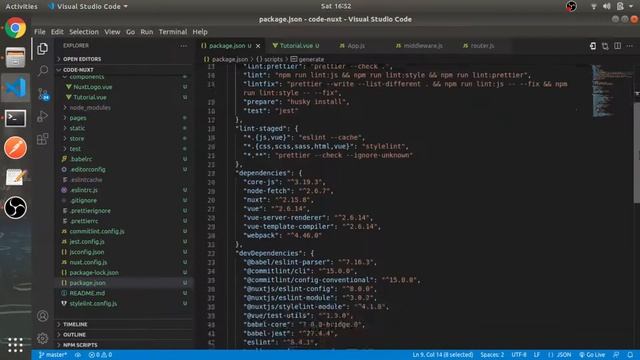Open the File menu
This screenshot has height=360, width=640.
click(x=40, y=32)
